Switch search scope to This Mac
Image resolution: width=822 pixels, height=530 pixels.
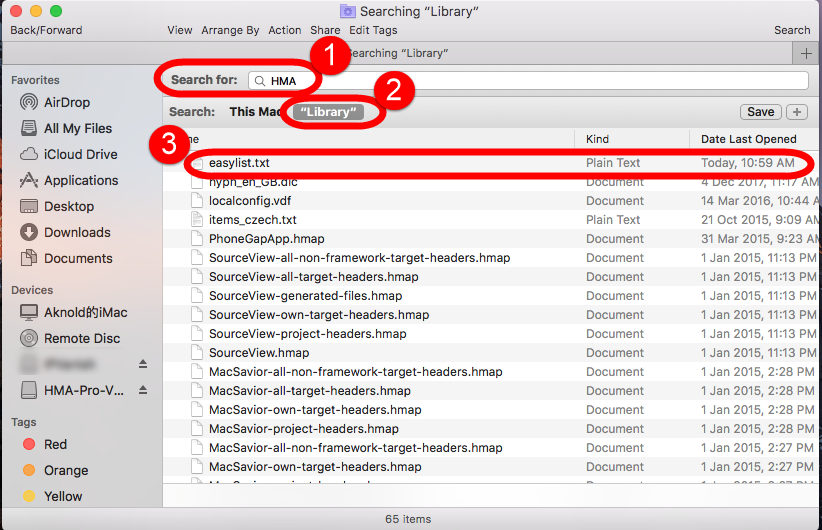[255, 112]
